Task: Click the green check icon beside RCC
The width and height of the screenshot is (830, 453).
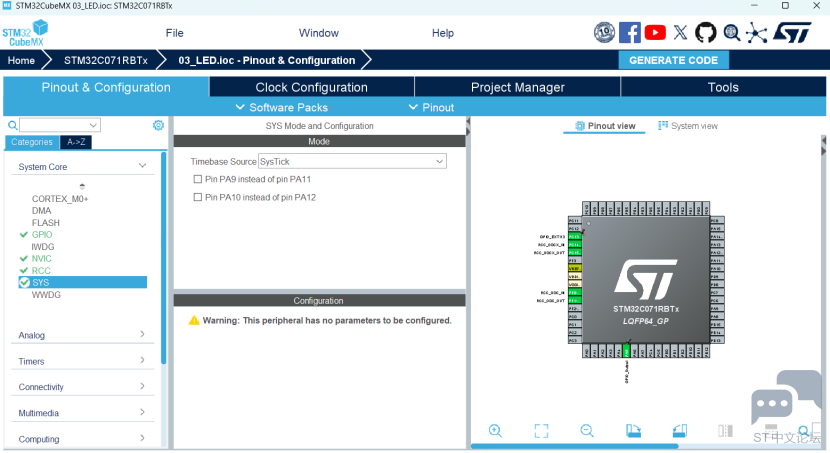Action: point(23,270)
